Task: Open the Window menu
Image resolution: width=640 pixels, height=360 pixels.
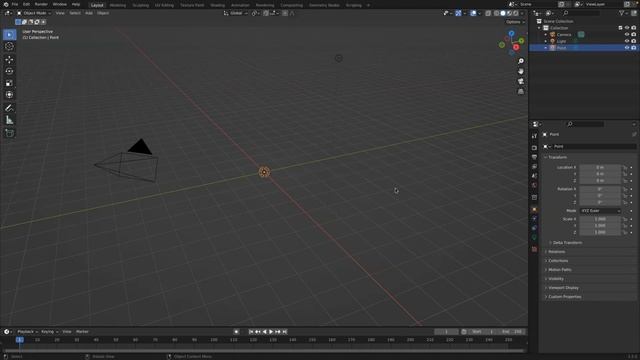Action: [x=60, y=4]
